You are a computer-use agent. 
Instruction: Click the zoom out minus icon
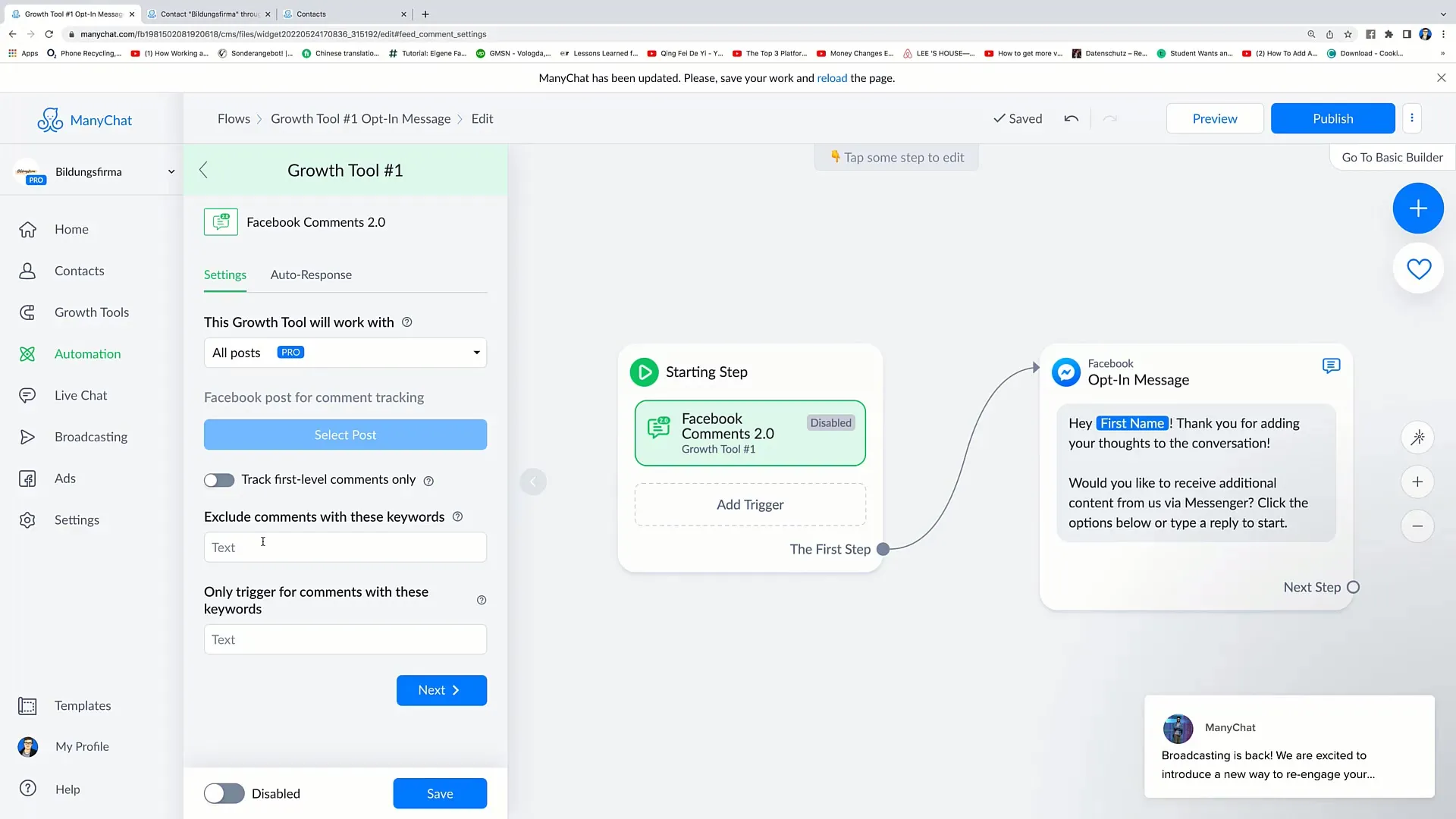tap(1419, 525)
